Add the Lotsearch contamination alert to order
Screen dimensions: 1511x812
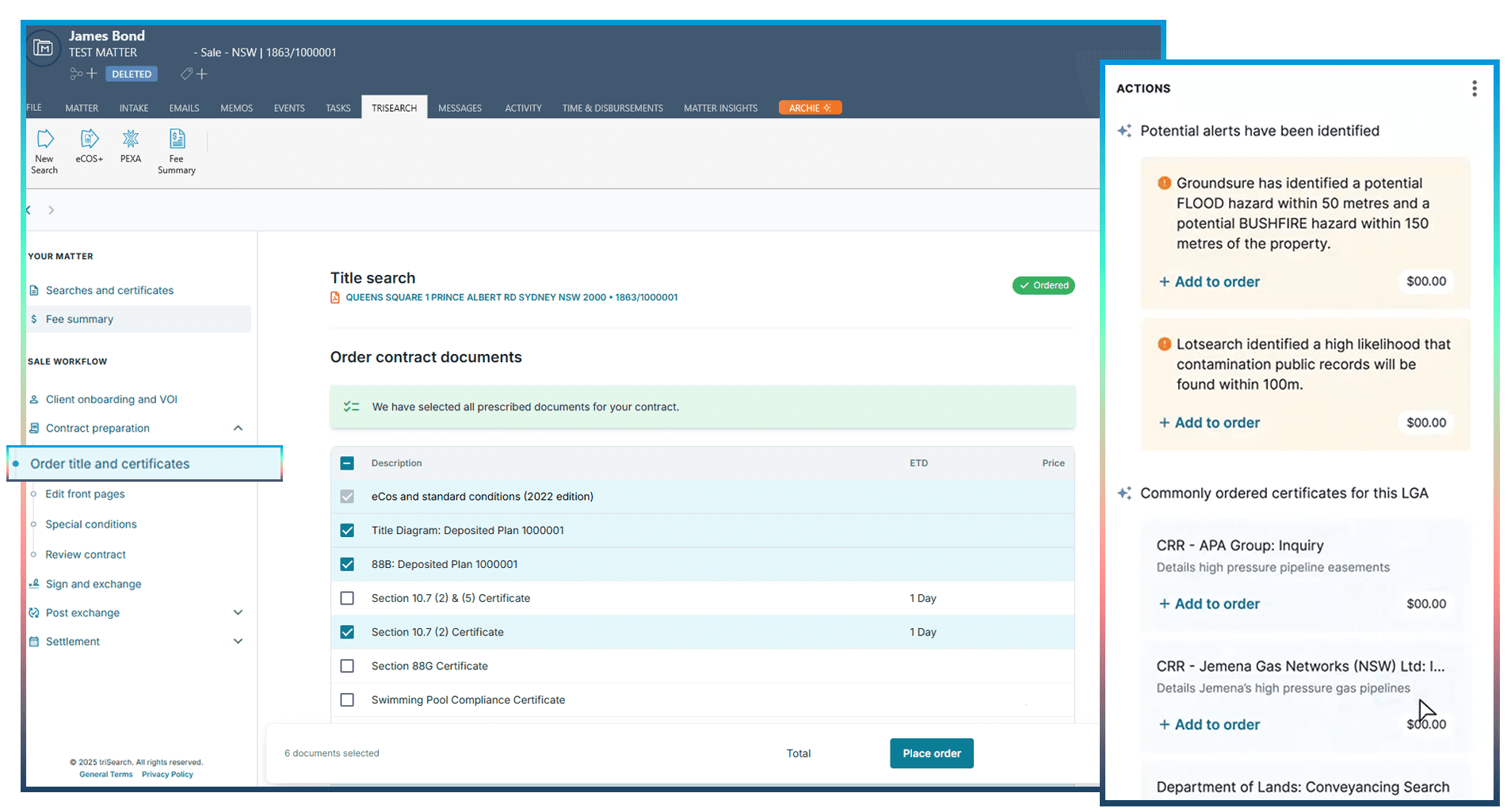(1209, 423)
